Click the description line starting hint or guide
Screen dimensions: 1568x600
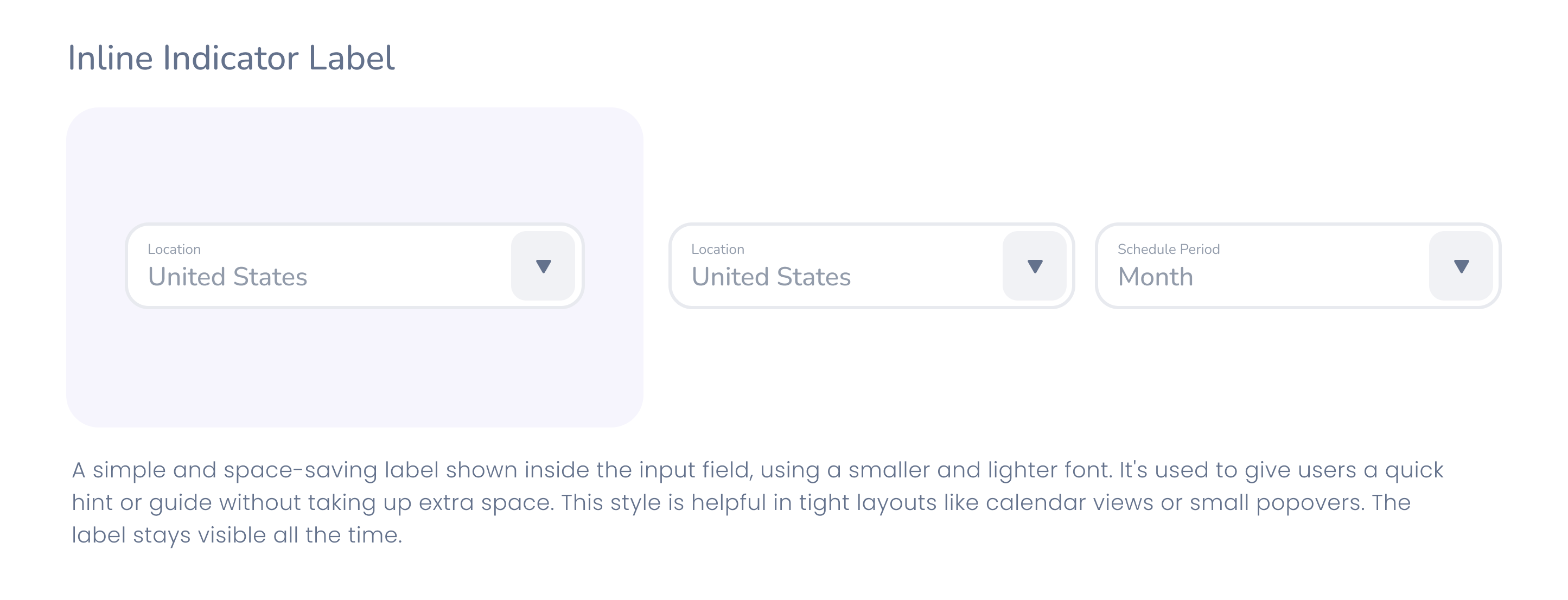click(741, 503)
